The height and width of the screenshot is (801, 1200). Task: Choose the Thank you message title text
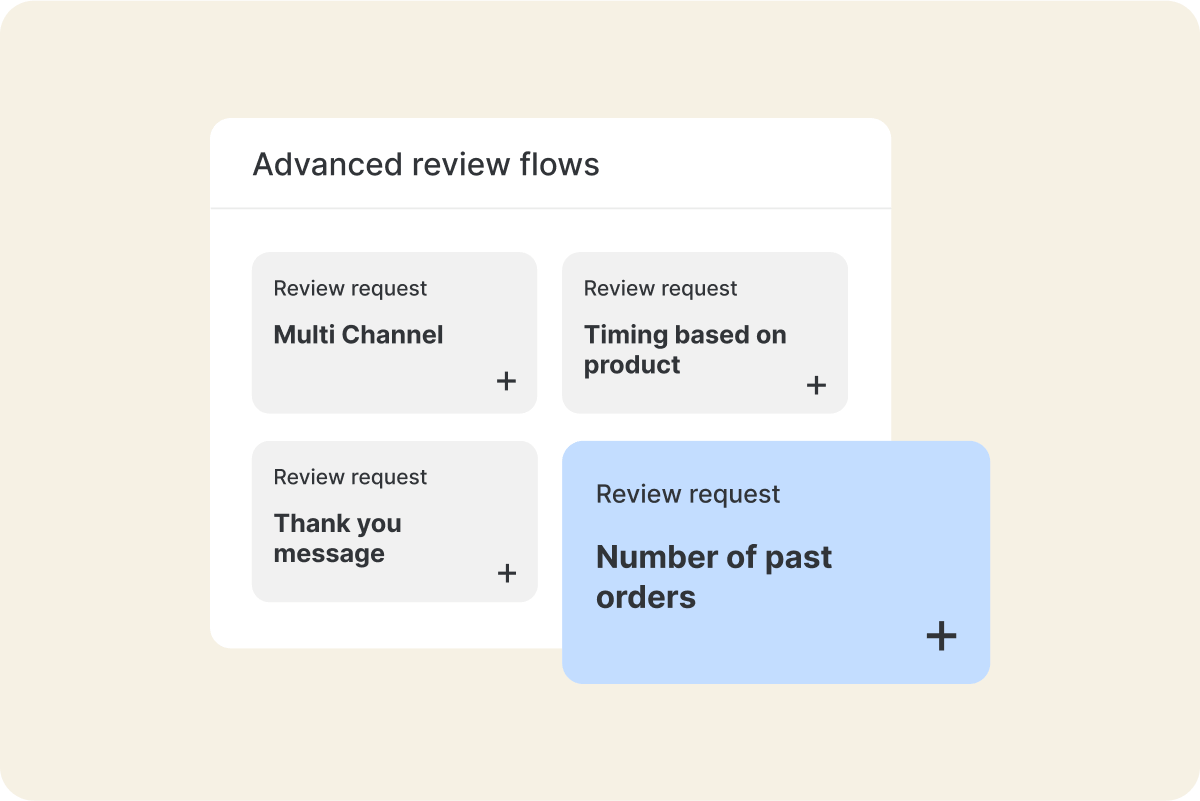337,538
